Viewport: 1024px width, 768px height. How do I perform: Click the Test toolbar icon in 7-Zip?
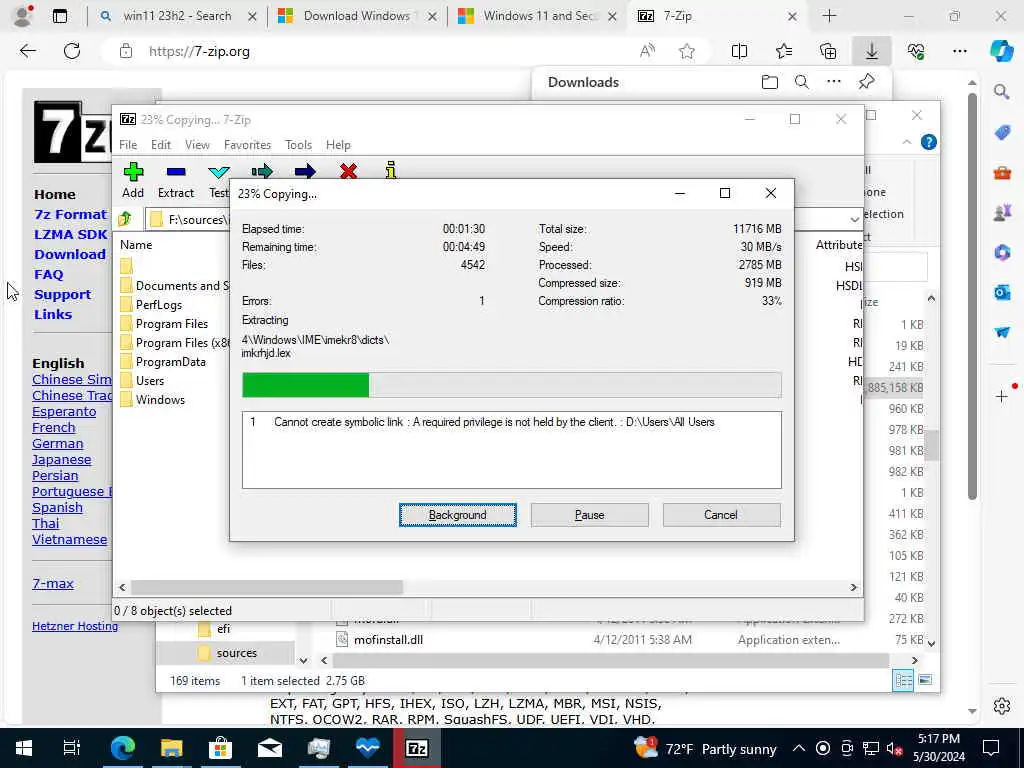218,172
